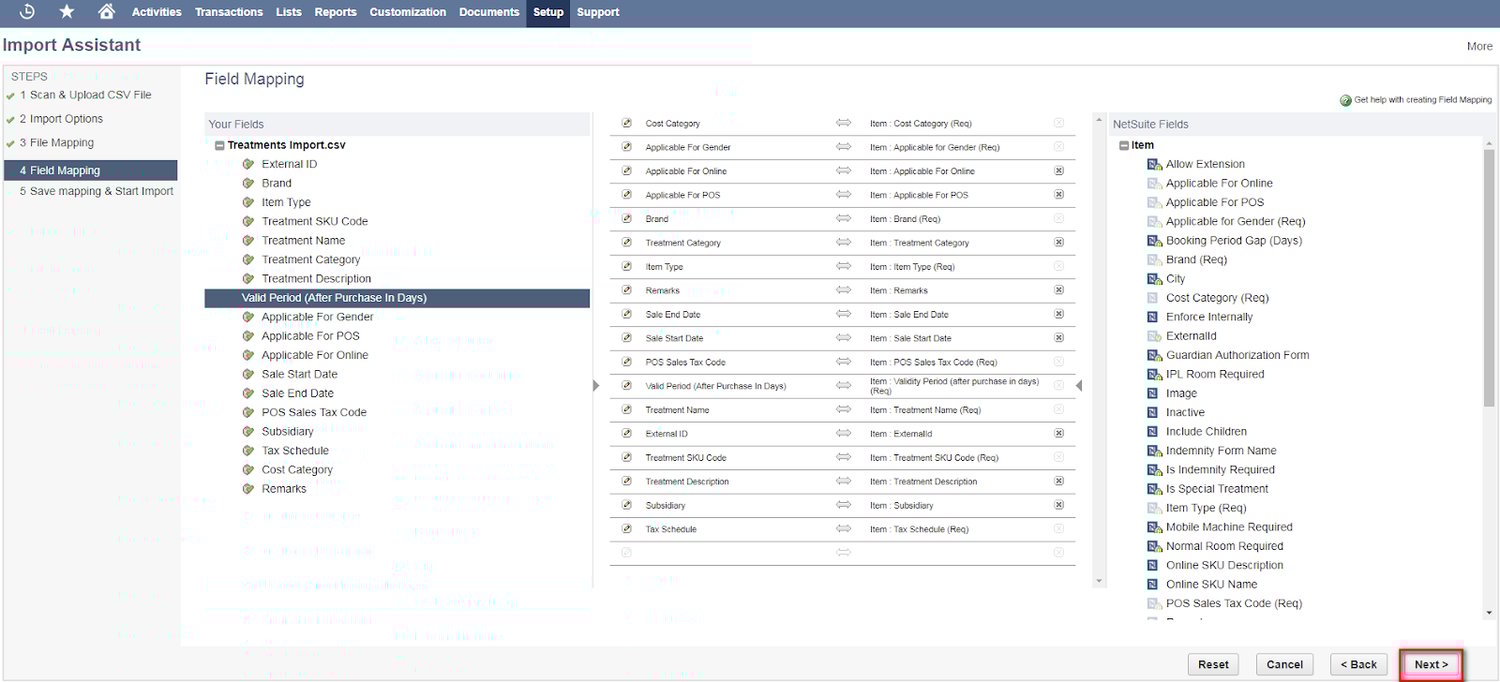Image resolution: width=1500 pixels, height=682 pixels.
Task: Click the right-pointing panel collapse arrow near Your Fields
Action: 595,385
